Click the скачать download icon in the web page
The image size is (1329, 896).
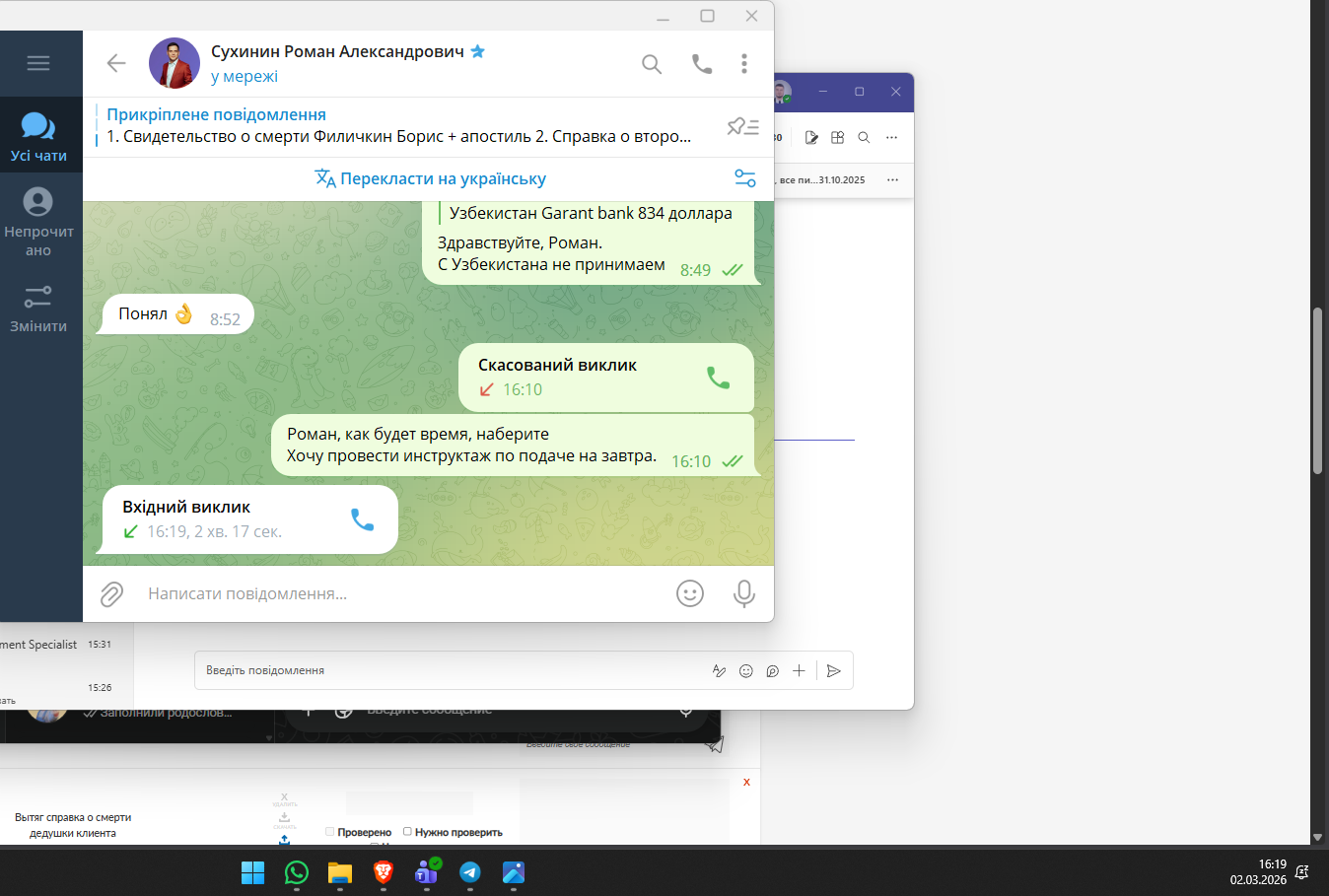[x=284, y=819]
